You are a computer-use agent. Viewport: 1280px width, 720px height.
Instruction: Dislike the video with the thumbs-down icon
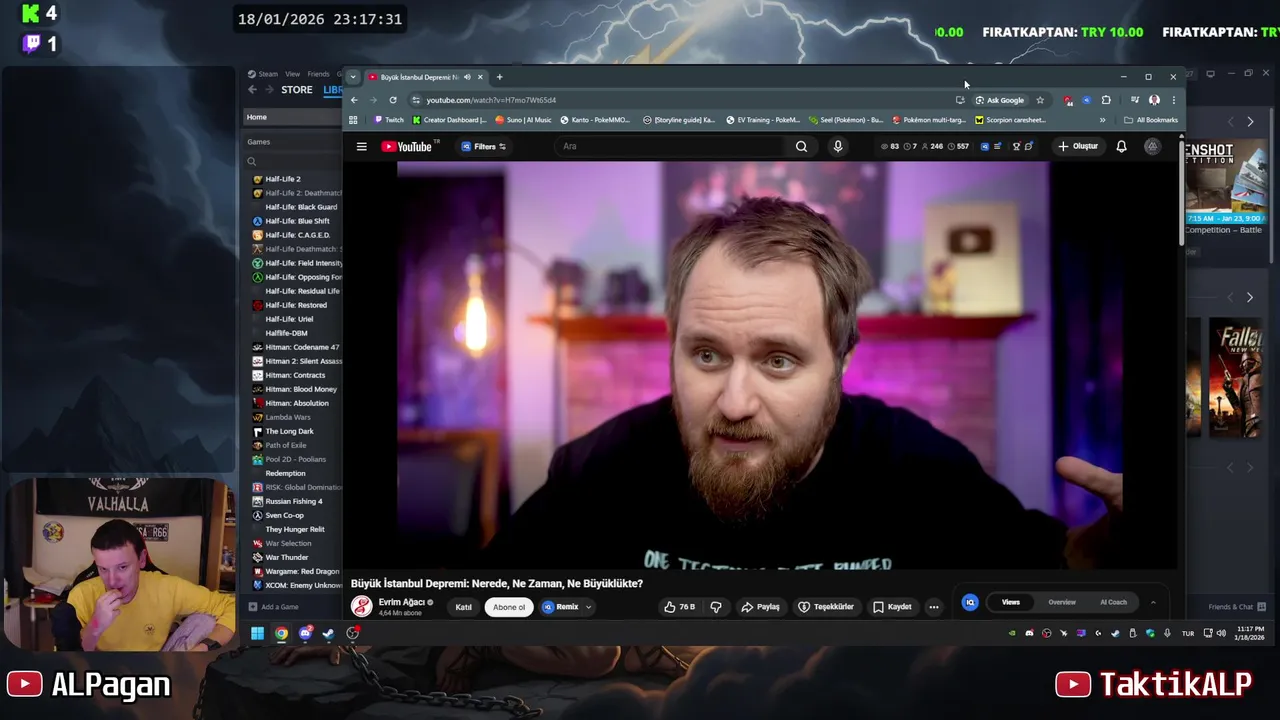[x=716, y=607]
